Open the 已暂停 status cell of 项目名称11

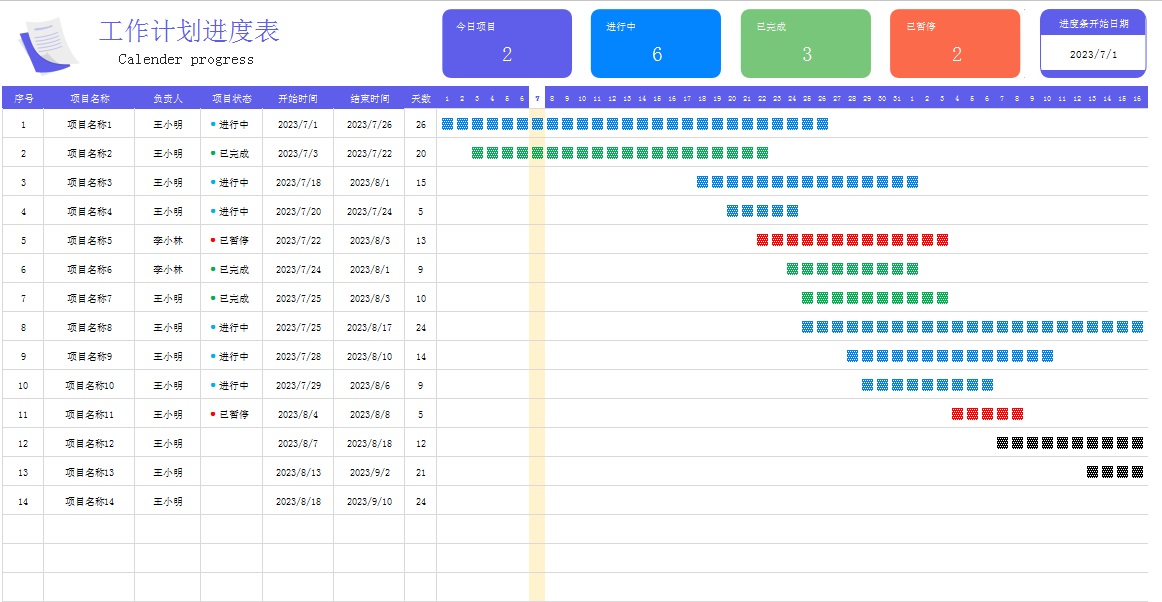click(232, 414)
